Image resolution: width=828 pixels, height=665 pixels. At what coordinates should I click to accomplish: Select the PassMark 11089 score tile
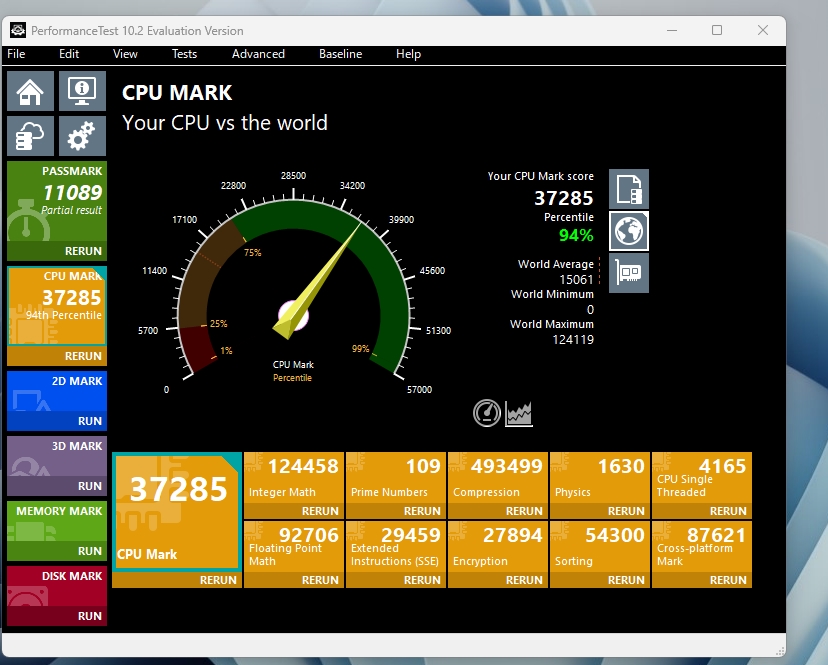[57, 201]
